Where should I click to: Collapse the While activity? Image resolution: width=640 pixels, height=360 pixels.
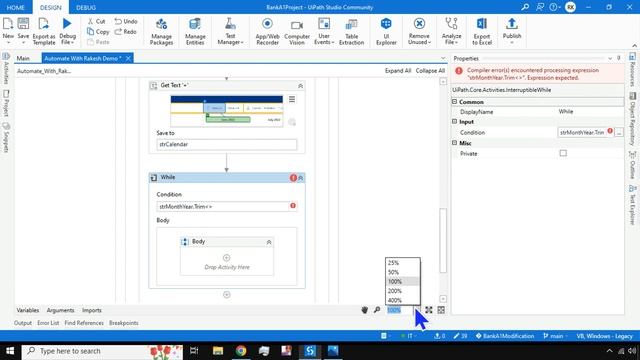[x=301, y=178]
